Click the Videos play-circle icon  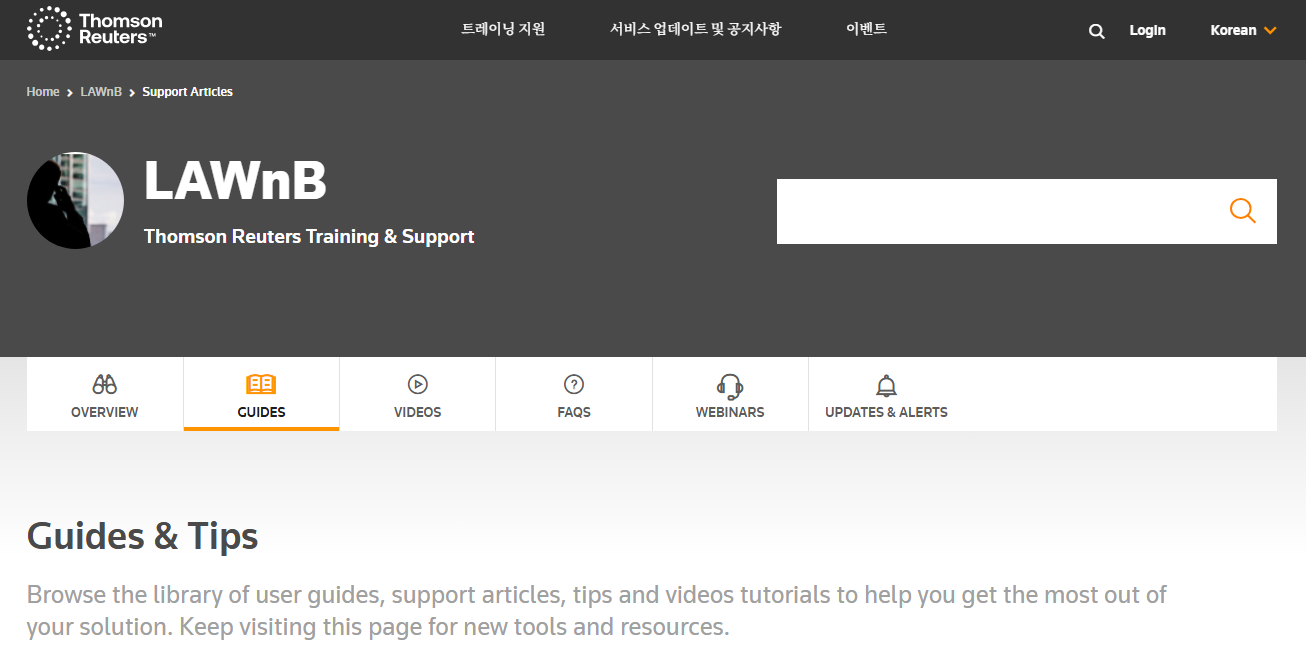pyautogui.click(x=418, y=384)
